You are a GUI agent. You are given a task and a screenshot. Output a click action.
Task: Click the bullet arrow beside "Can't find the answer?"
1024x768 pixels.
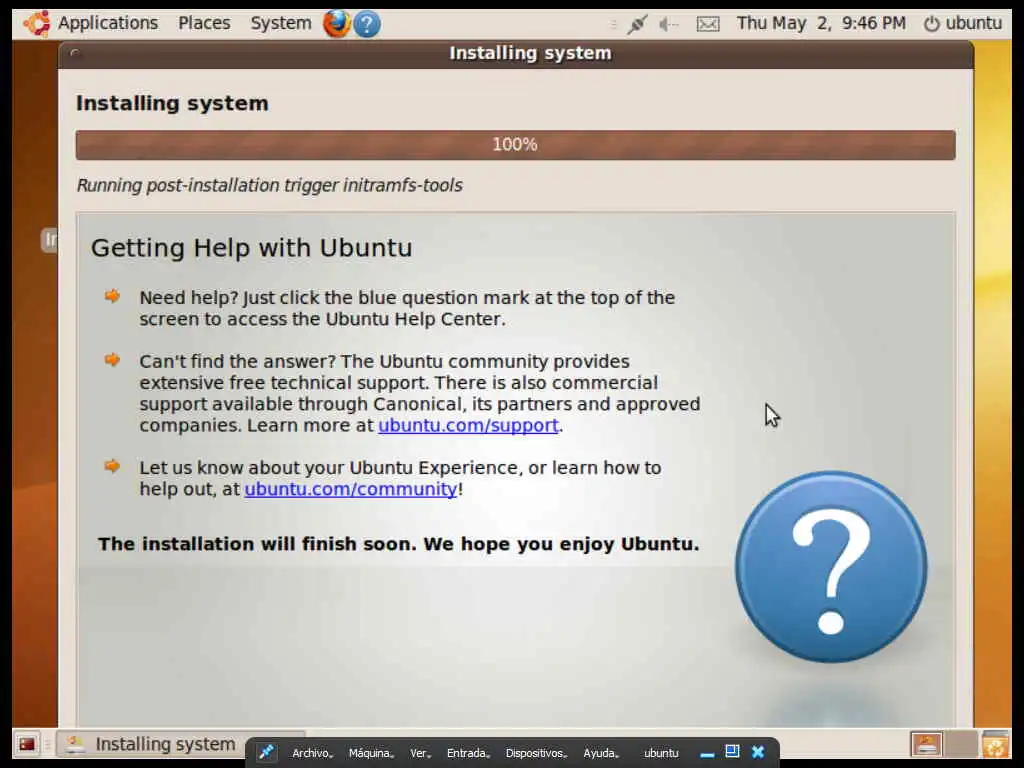pos(112,360)
